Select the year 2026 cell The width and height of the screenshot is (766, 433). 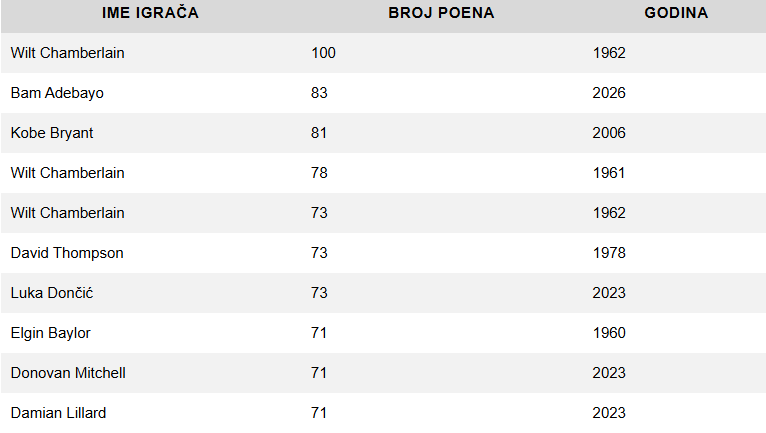click(x=609, y=93)
